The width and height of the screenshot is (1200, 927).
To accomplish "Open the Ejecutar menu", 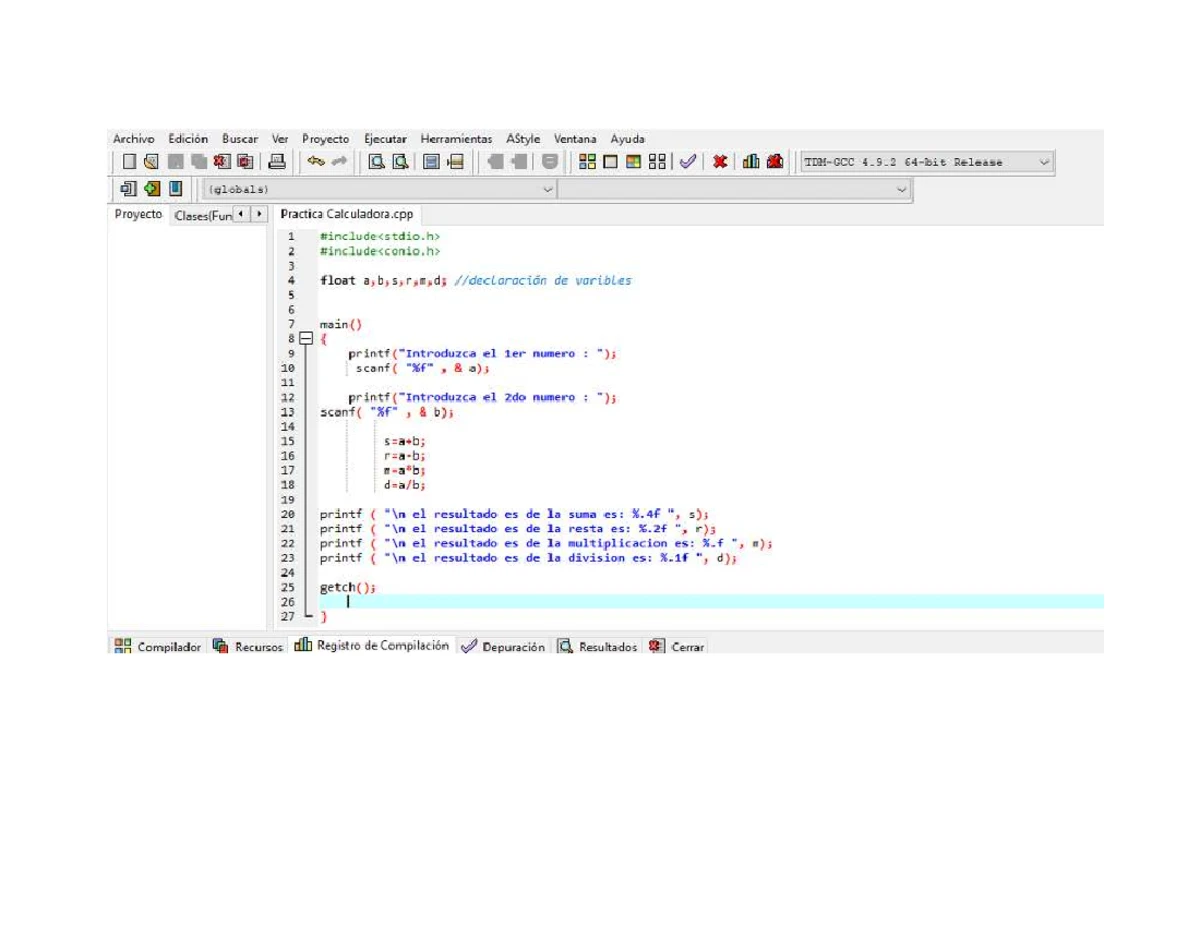I will tap(385, 139).
